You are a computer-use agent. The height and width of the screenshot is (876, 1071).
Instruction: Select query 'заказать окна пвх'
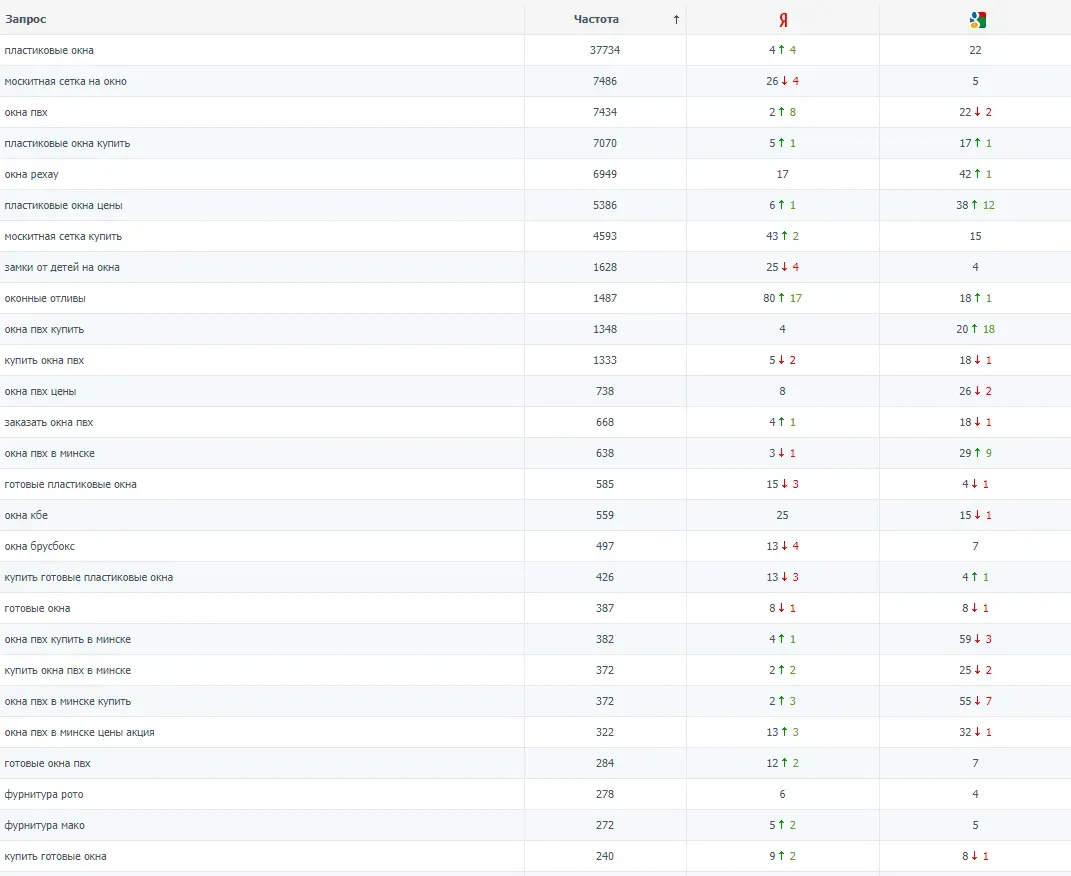[48, 423]
